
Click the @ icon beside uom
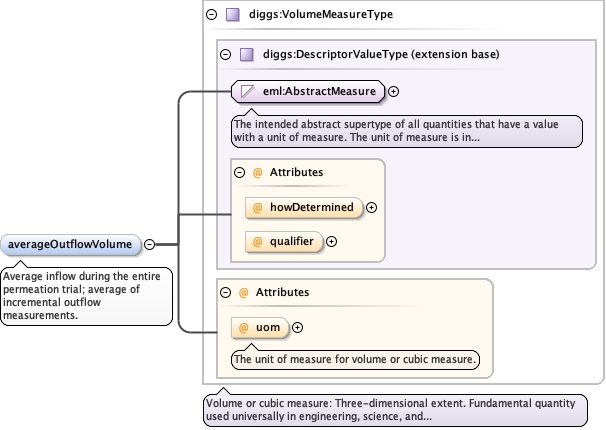(243, 327)
